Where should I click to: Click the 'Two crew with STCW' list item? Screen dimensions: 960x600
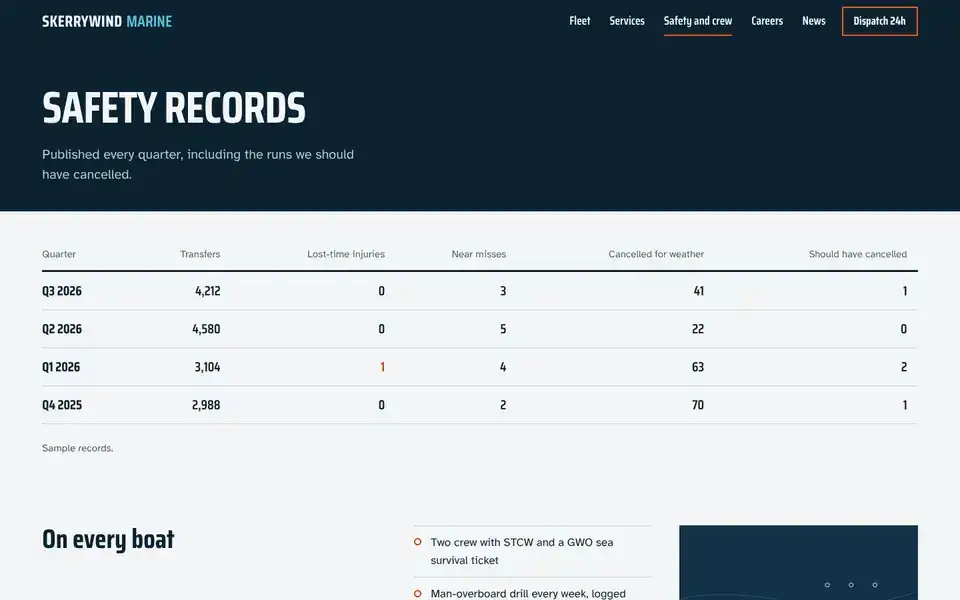pos(533,551)
